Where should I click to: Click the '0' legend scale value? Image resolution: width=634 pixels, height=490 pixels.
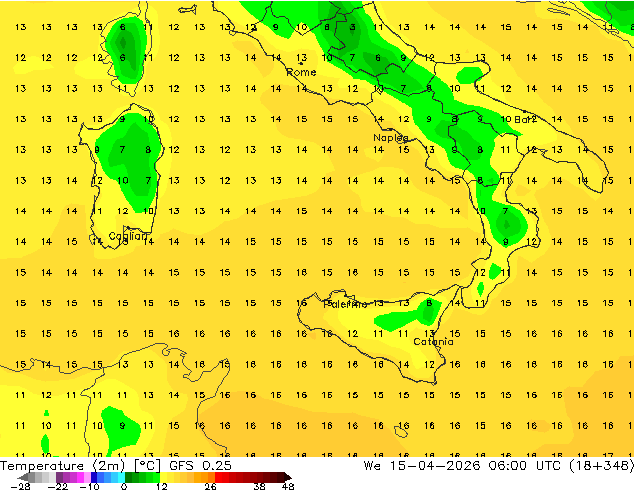coord(124,486)
